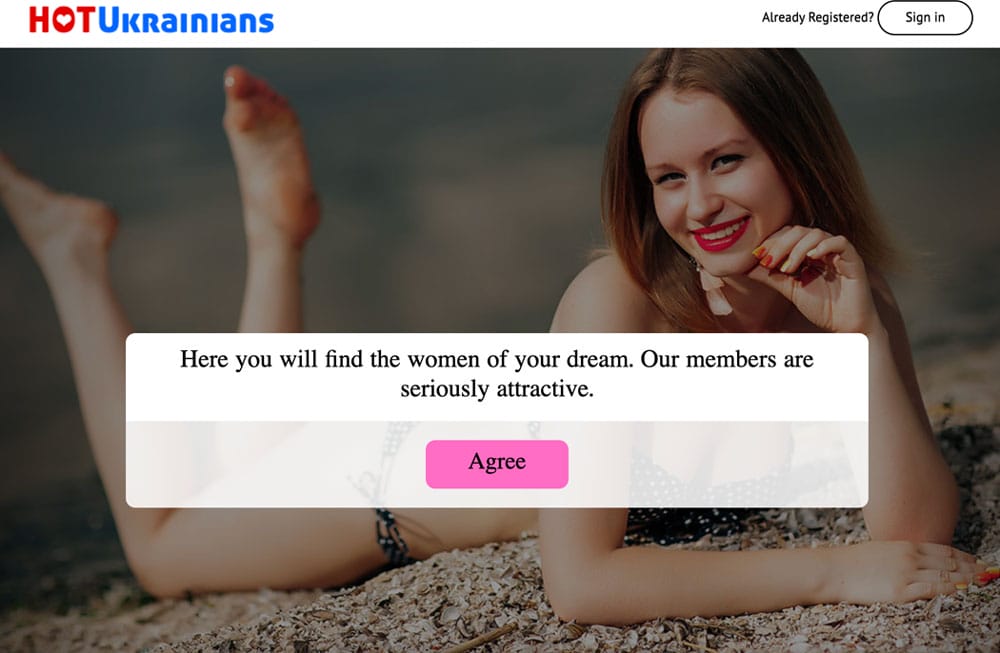This screenshot has height=653, width=1000.
Task: Click the hand under the woman's chin
Action: coord(810,274)
